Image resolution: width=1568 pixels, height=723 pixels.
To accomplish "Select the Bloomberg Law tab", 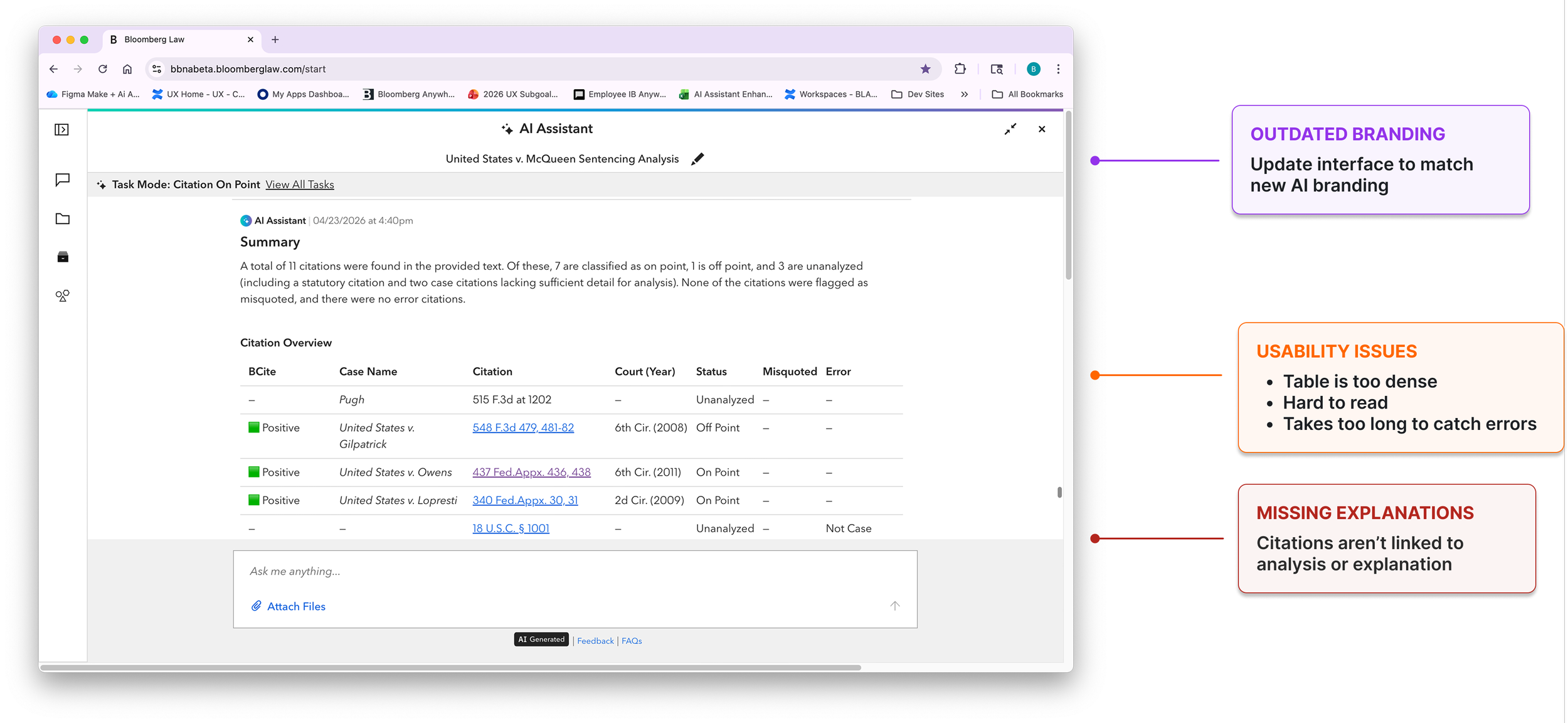I will [x=182, y=40].
